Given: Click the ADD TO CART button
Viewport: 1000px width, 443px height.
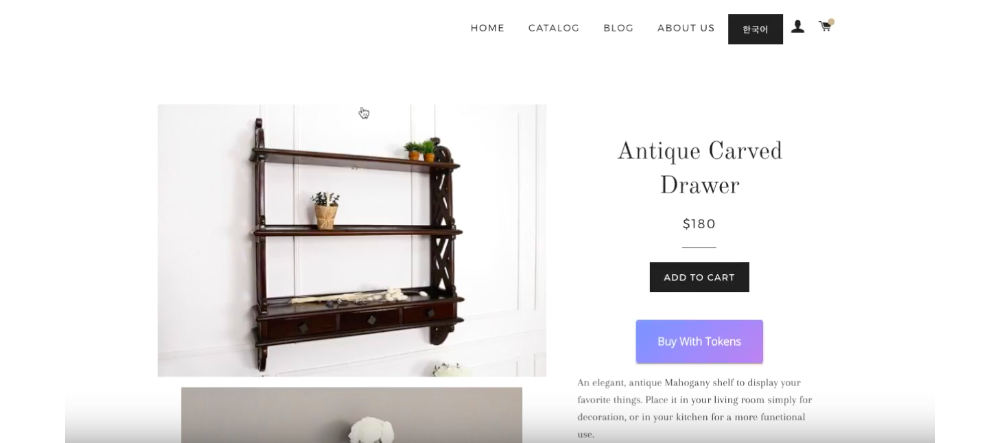Looking at the screenshot, I should (699, 277).
